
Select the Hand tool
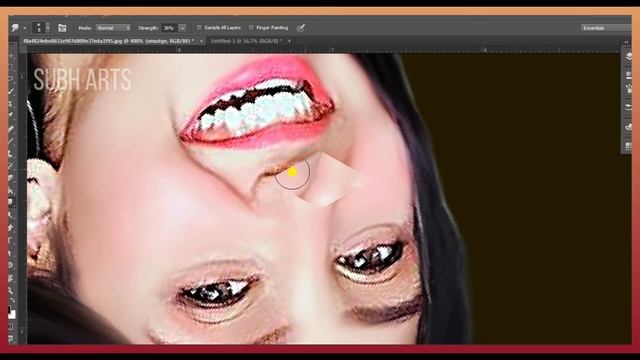12,278
